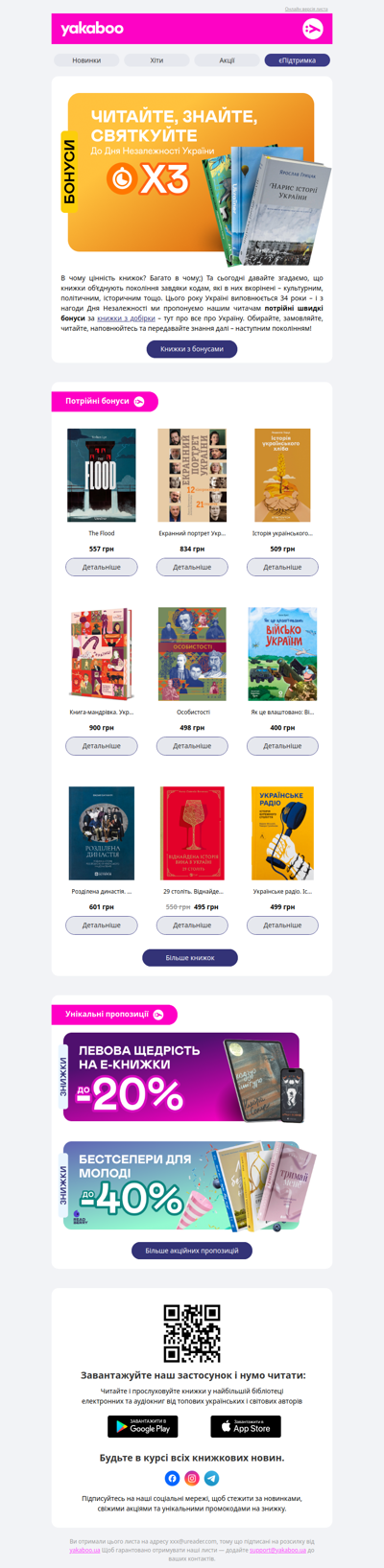This screenshot has width=384, height=1568.
Task: Select the єПідтримка navigation tab
Action: (298, 60)
